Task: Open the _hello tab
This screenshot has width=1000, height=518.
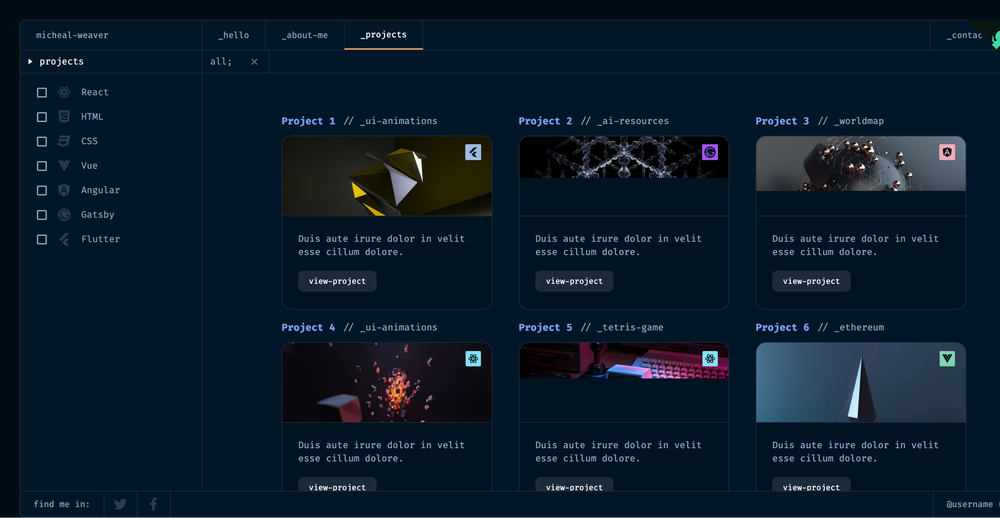Action: (233, 35)
